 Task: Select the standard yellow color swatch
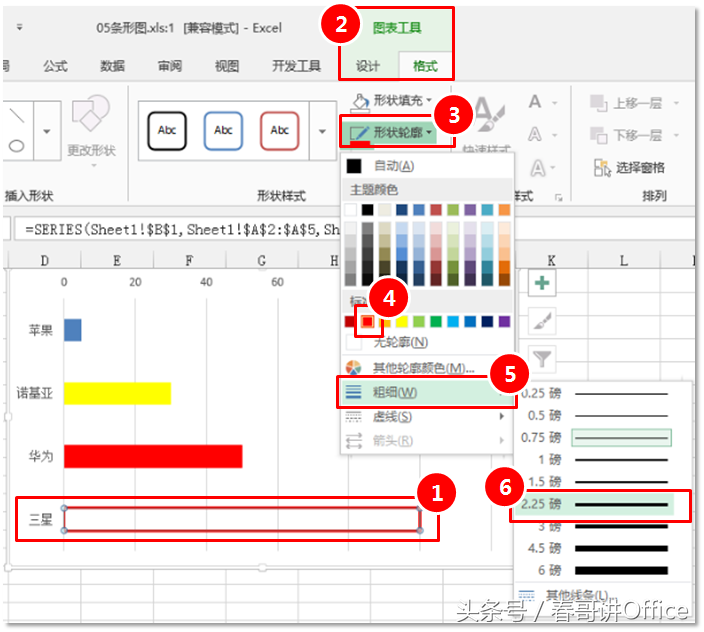(x=401, y=321)
